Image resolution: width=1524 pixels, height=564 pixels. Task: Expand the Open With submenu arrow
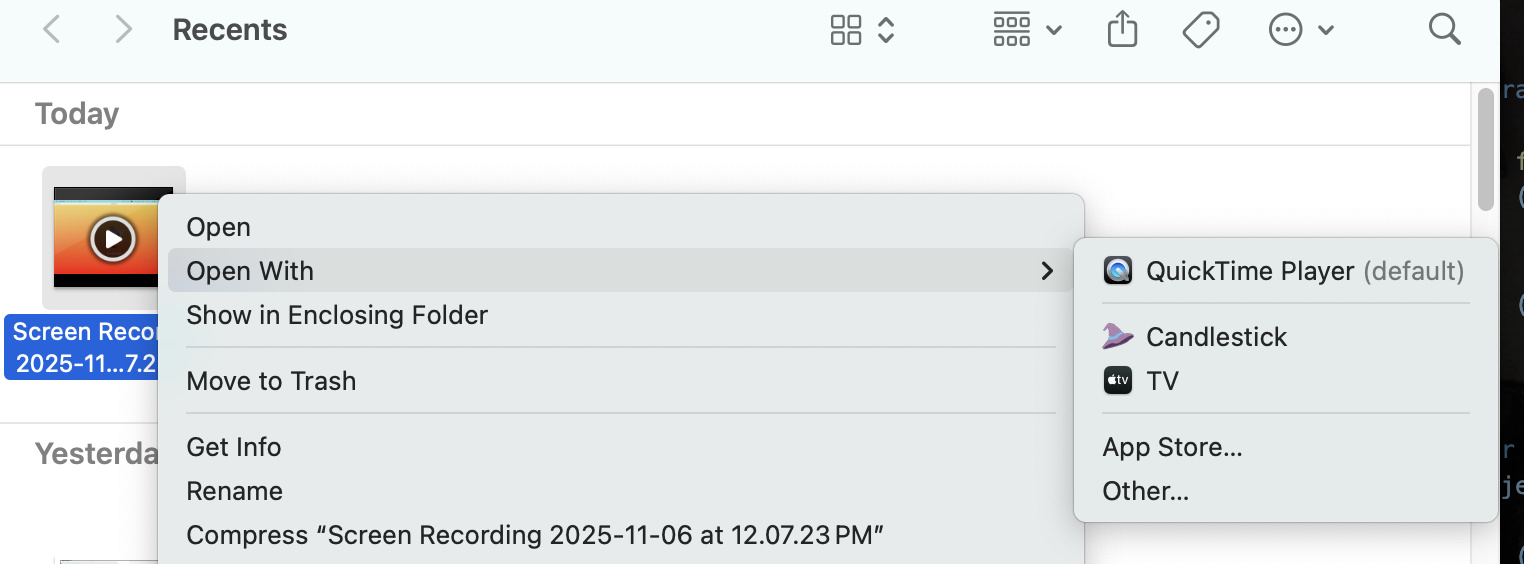coord(1047,271)
